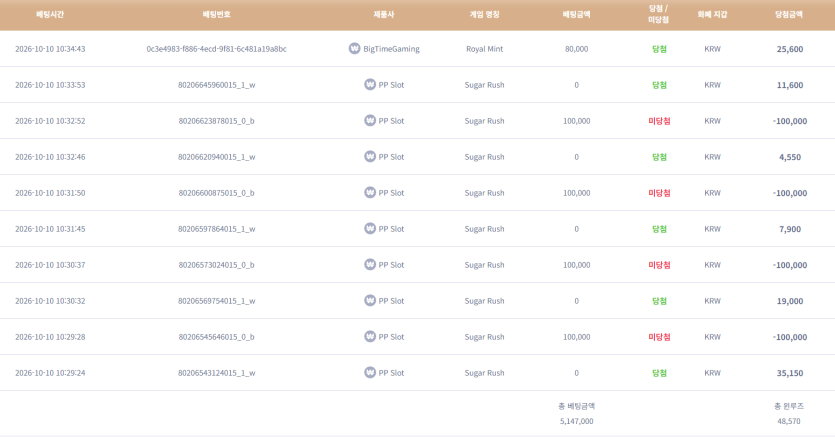Screen dimensions: 835x439
Task: Select bet number 80206600875015_0_b
Action: pos(217,193)
